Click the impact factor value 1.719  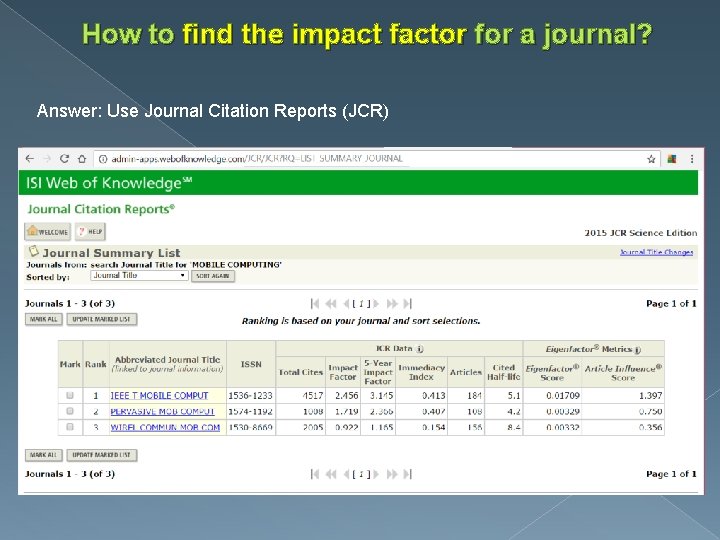[x=347, y=411]
